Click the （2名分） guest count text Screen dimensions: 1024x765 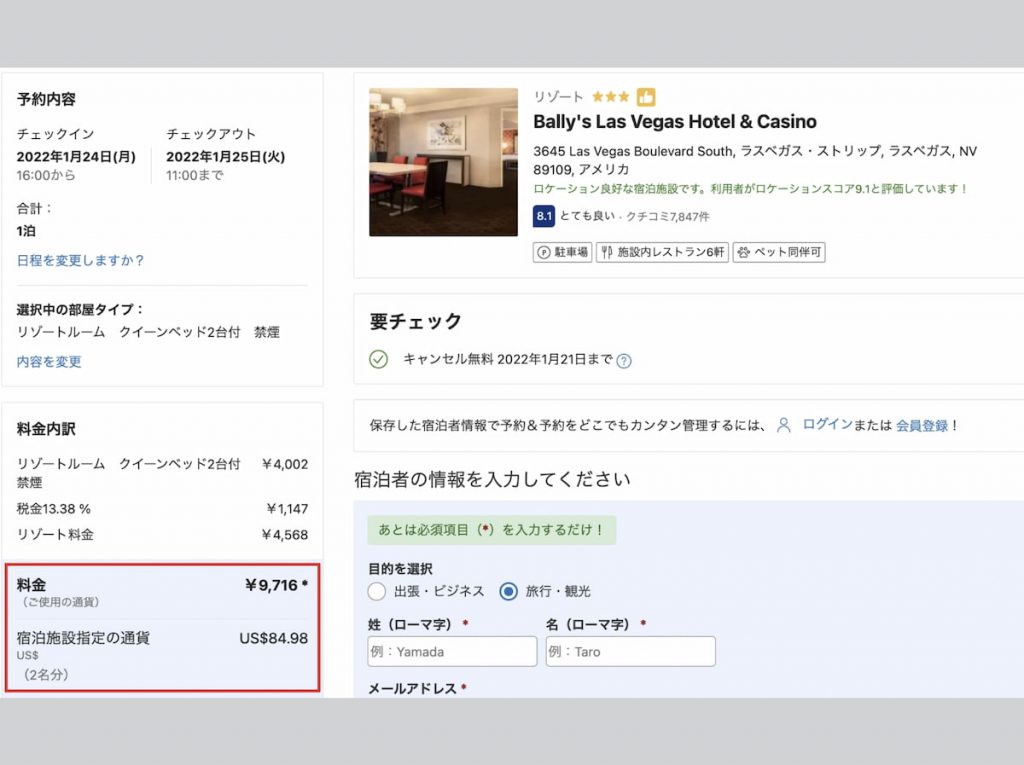(46, 675)
